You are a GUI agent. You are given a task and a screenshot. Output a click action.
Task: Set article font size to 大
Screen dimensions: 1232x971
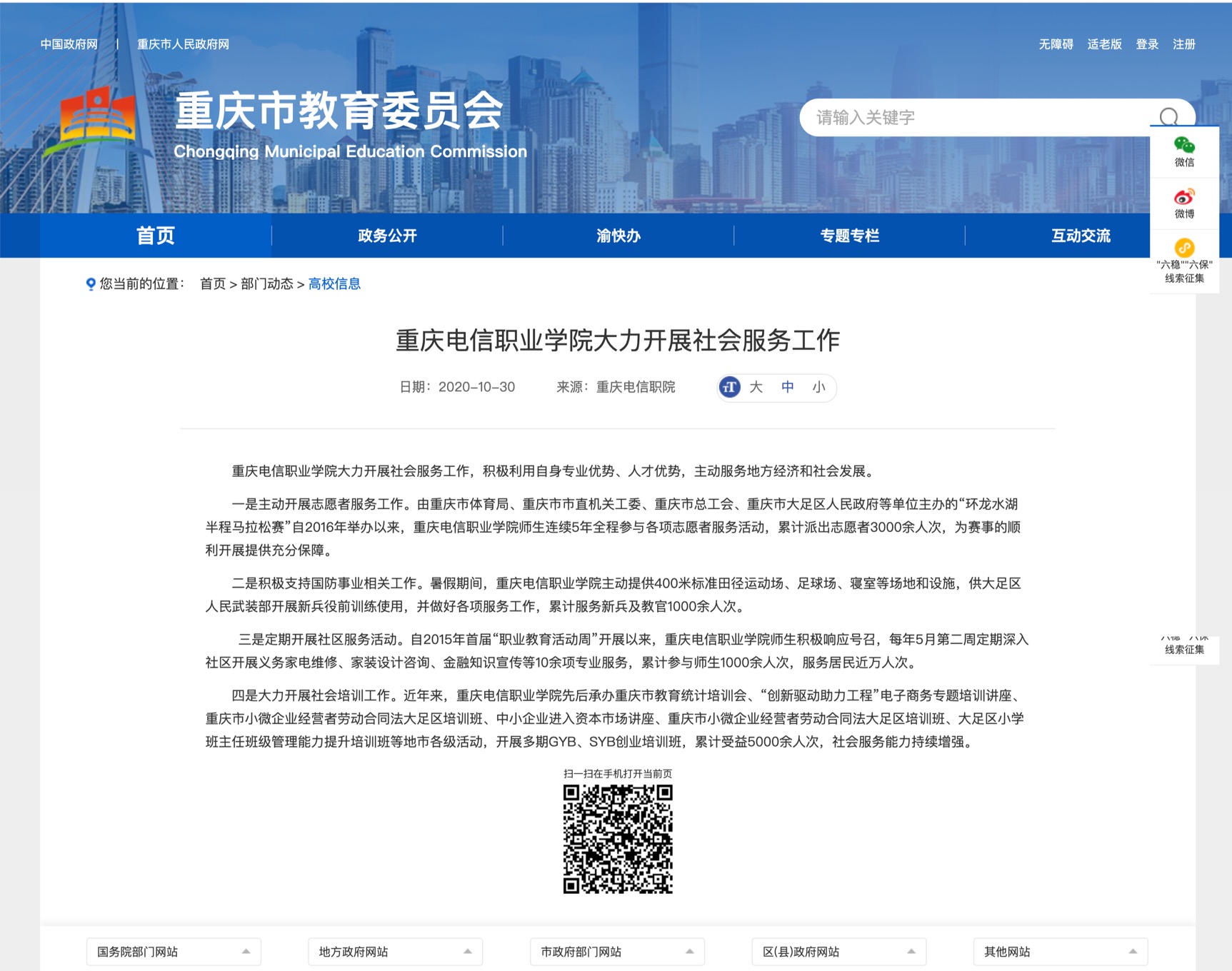click(x=756, y=387)
